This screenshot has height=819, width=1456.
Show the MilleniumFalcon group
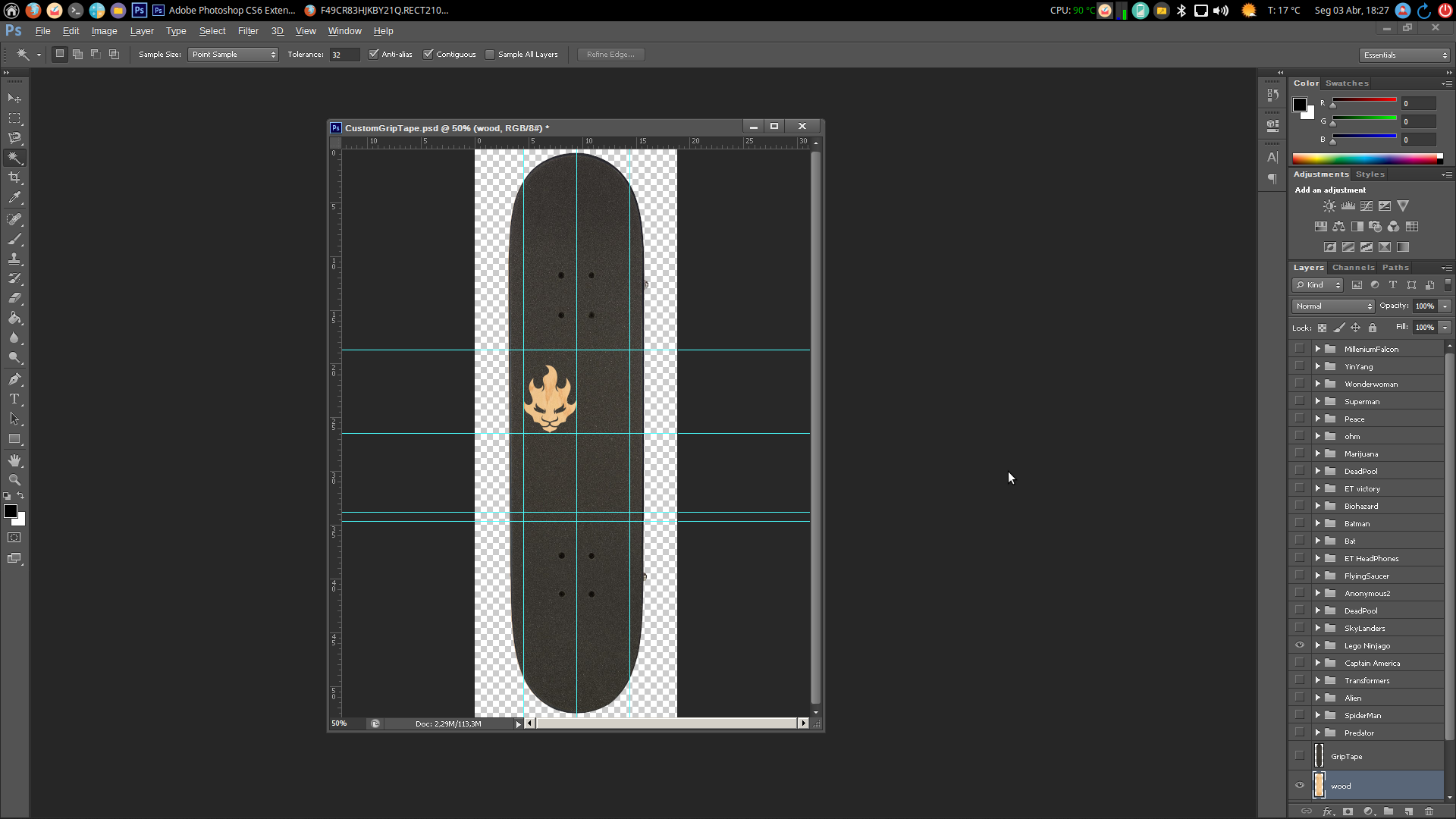(1300, 349)
